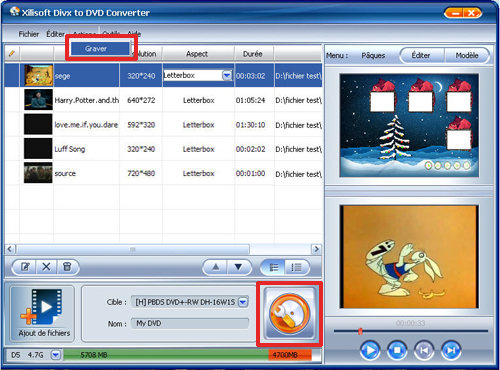Open the Aspect dropdown for sege
500x370 pixels.
point(227,75)
